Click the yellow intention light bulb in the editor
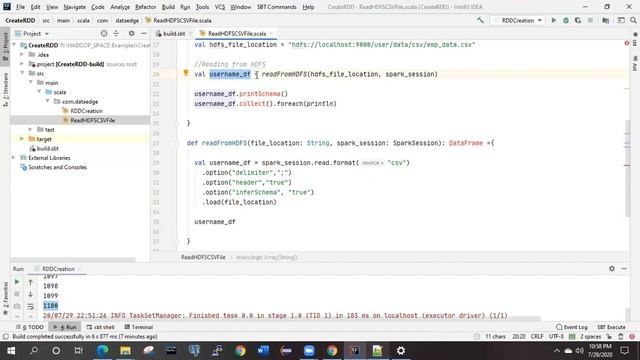Viewport: 640px width, 360px height. (x=186, y=73)
